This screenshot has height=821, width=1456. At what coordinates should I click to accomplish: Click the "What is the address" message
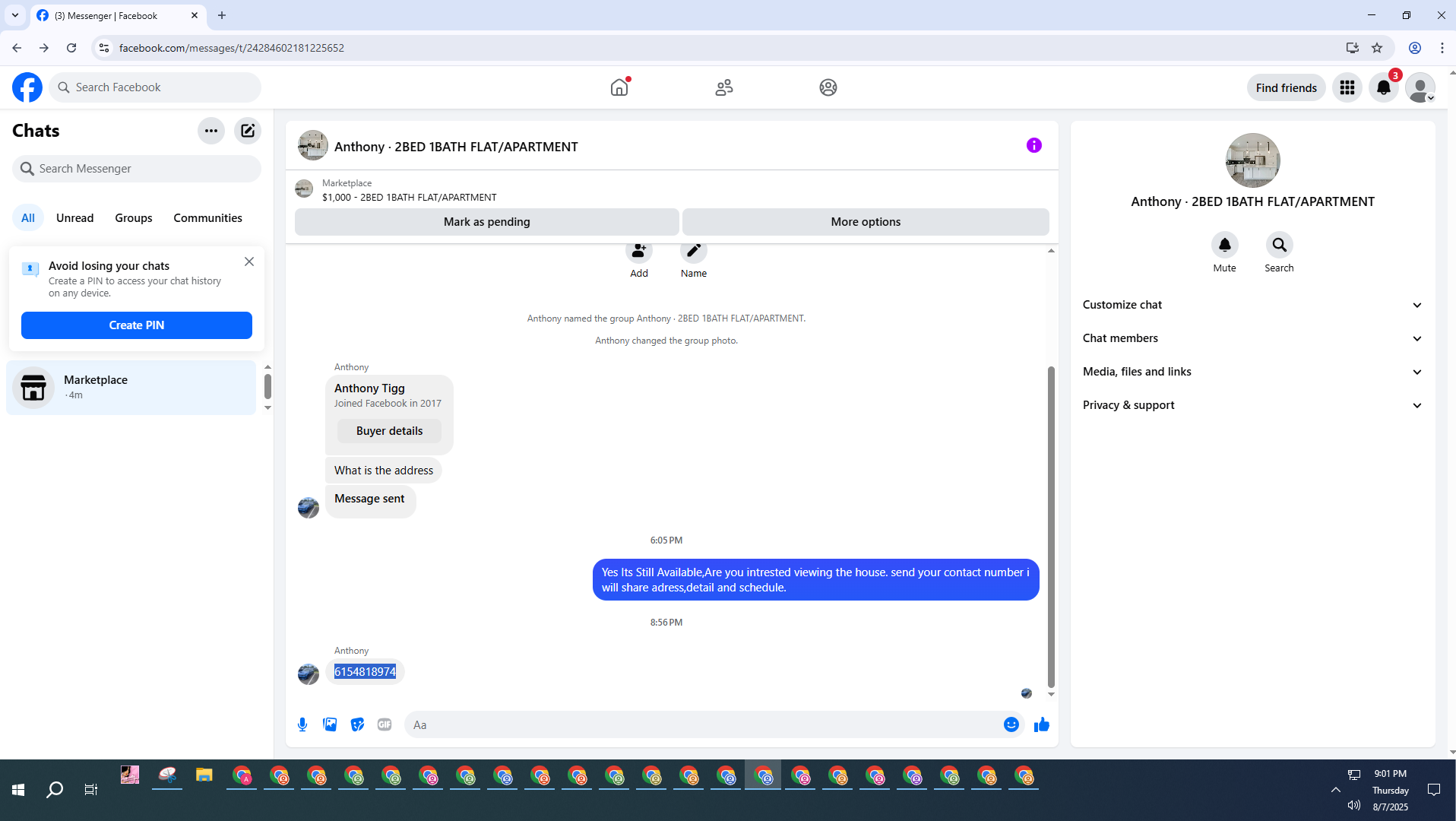coord(384,471)
